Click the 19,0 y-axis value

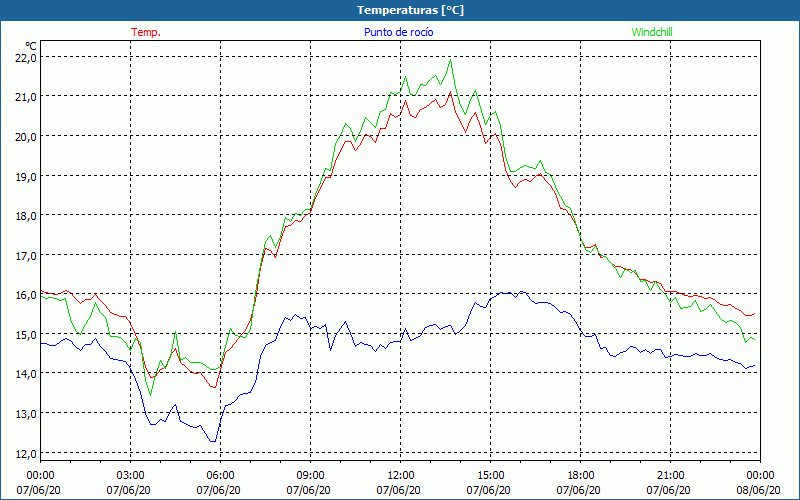pos(26,176)
